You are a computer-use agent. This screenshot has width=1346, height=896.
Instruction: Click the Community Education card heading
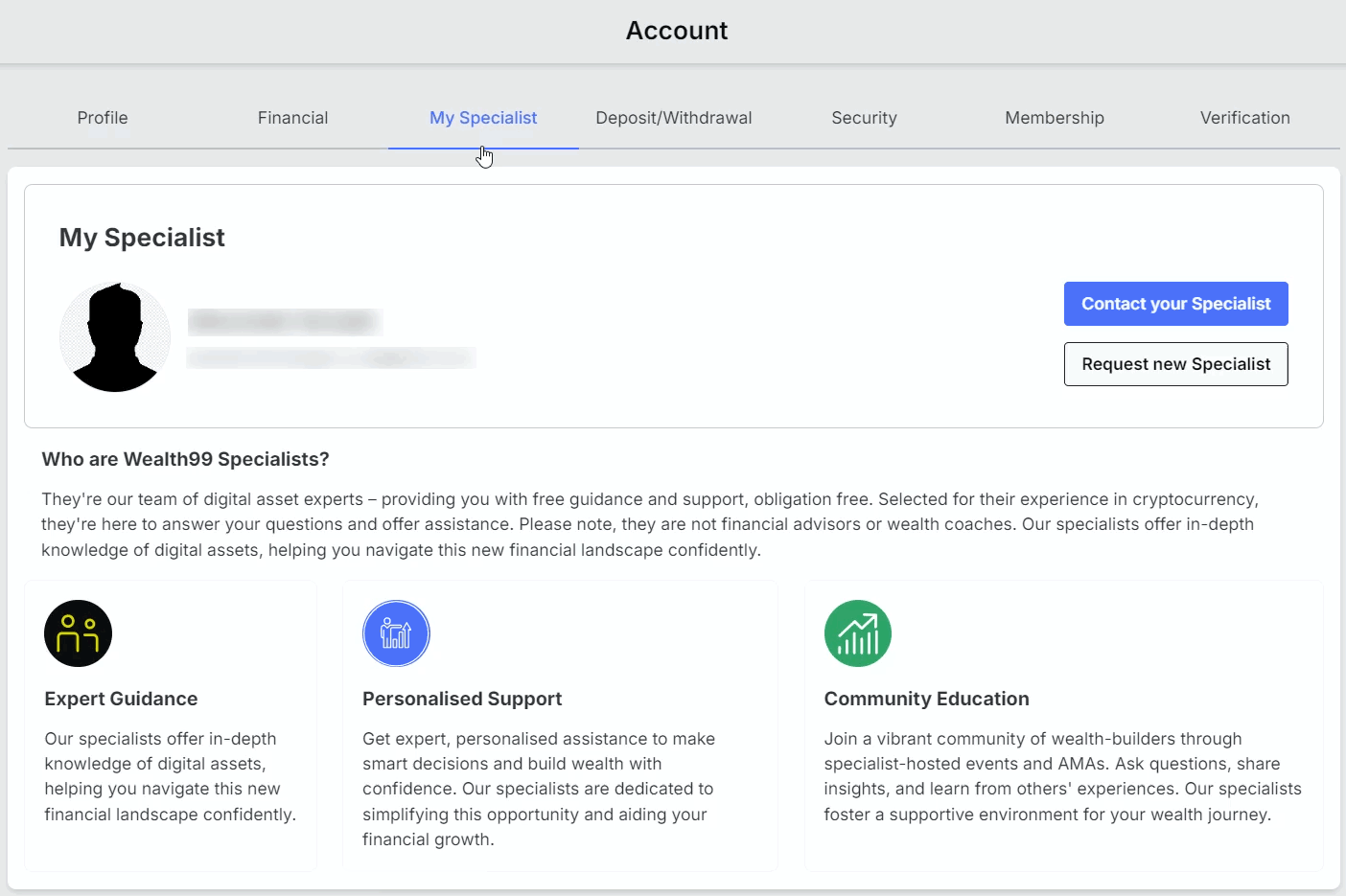point(926,699)
